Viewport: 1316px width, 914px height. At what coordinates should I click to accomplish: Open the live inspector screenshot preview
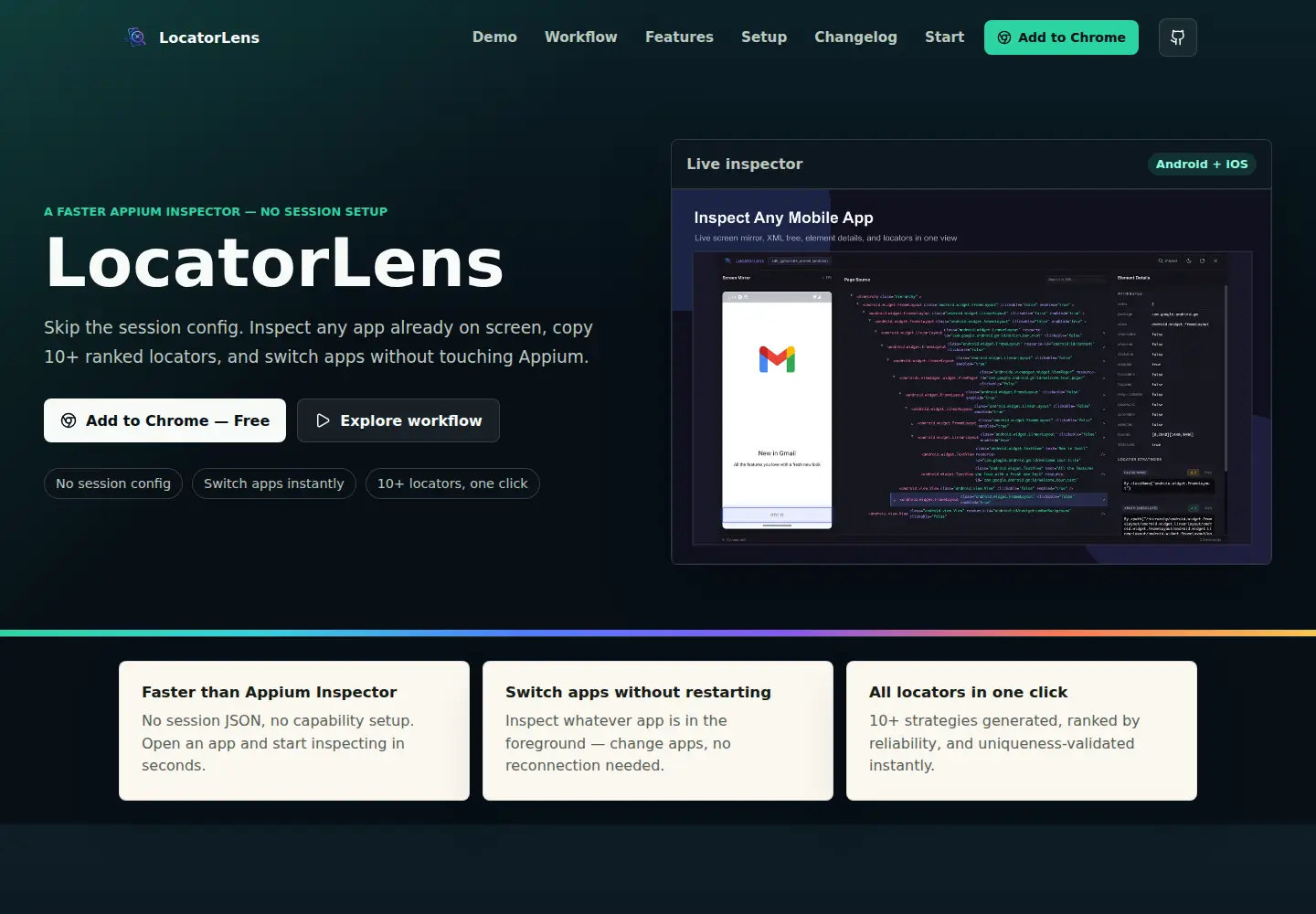point(971,377)
